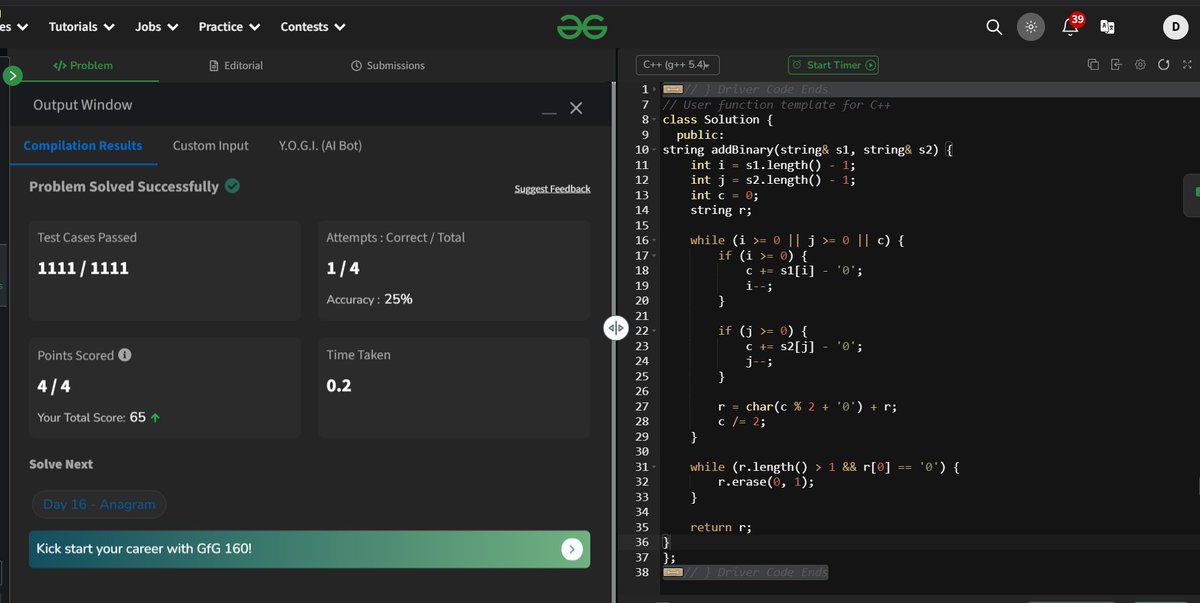Click line number 27 in gutter
The height and width of the screenshot is (603, 1200).
click(x=642, y=406)
